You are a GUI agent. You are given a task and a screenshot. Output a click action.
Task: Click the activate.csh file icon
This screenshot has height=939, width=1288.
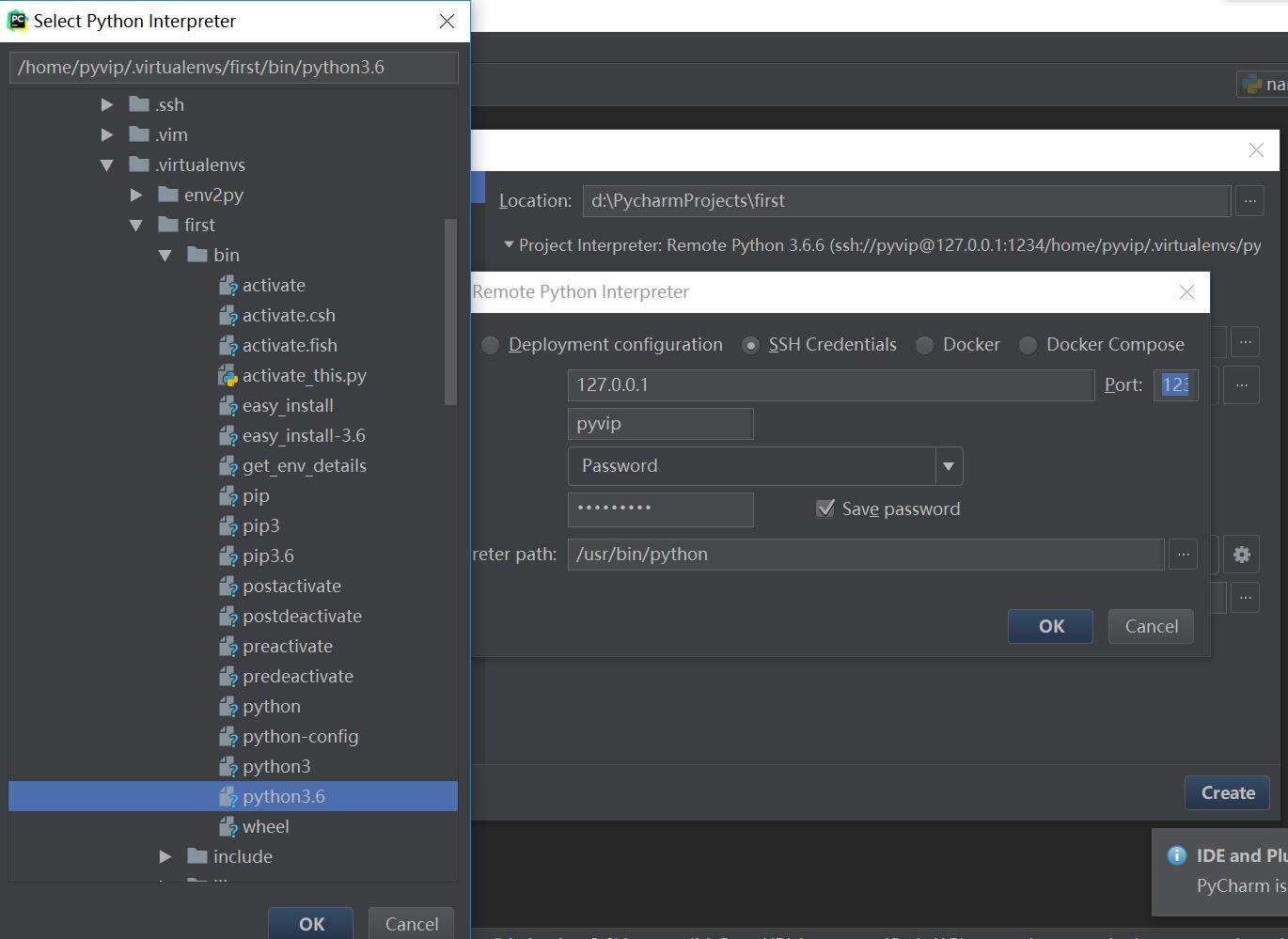coord(228,315)
